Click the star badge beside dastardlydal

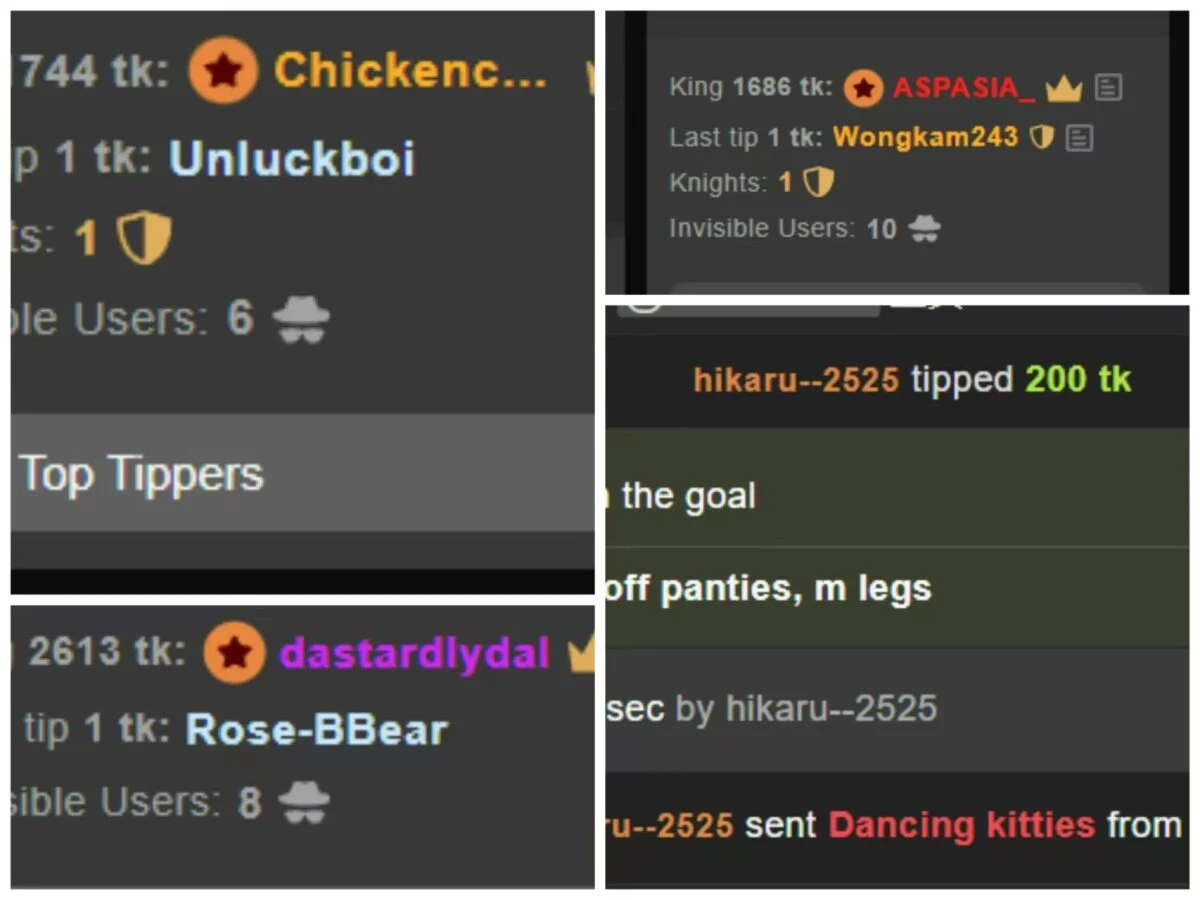[x=235, y=654]
